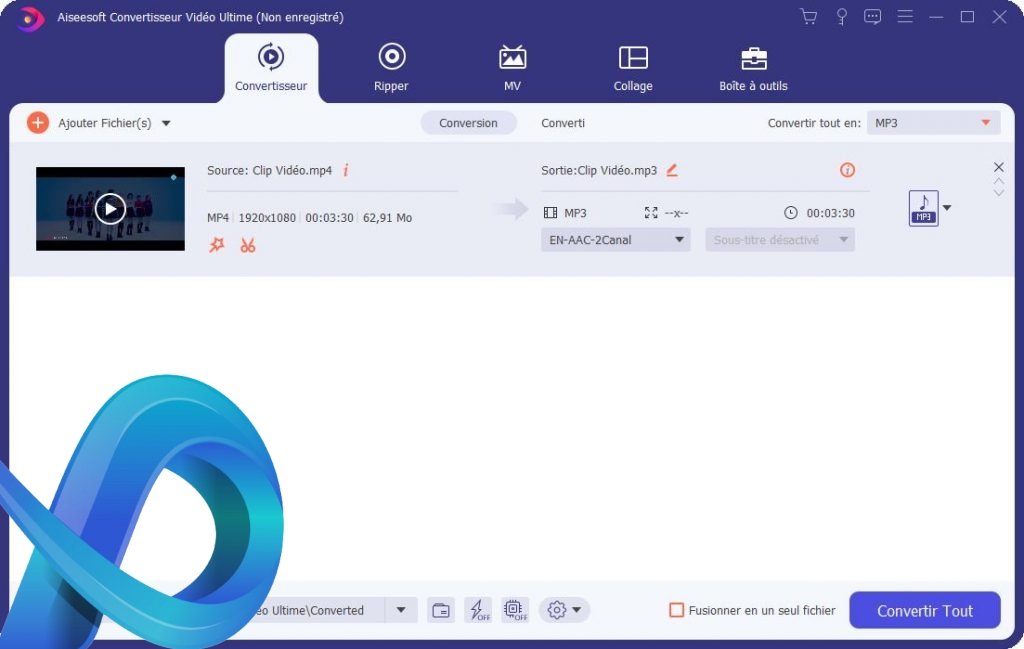Open the MV tab
1024x649 pixels.
coord(513,68)
